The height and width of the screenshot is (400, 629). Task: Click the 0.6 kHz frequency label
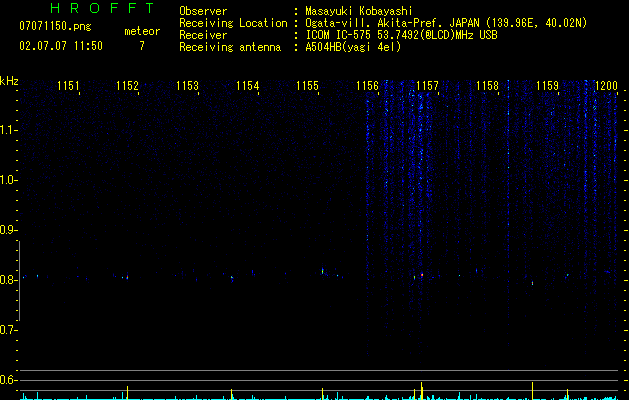pyautogui.click(x=8, y=380)
